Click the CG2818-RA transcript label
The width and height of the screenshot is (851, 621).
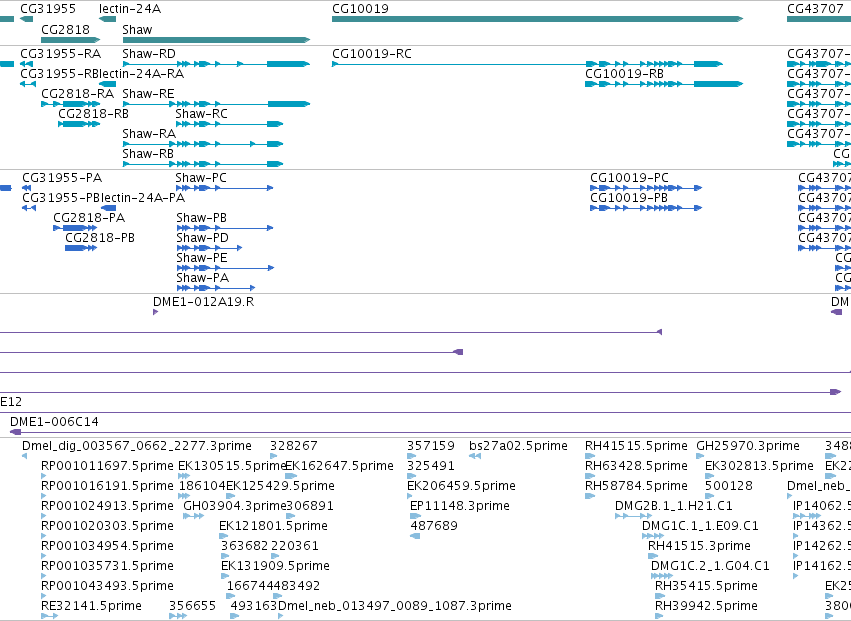(78, 94)
